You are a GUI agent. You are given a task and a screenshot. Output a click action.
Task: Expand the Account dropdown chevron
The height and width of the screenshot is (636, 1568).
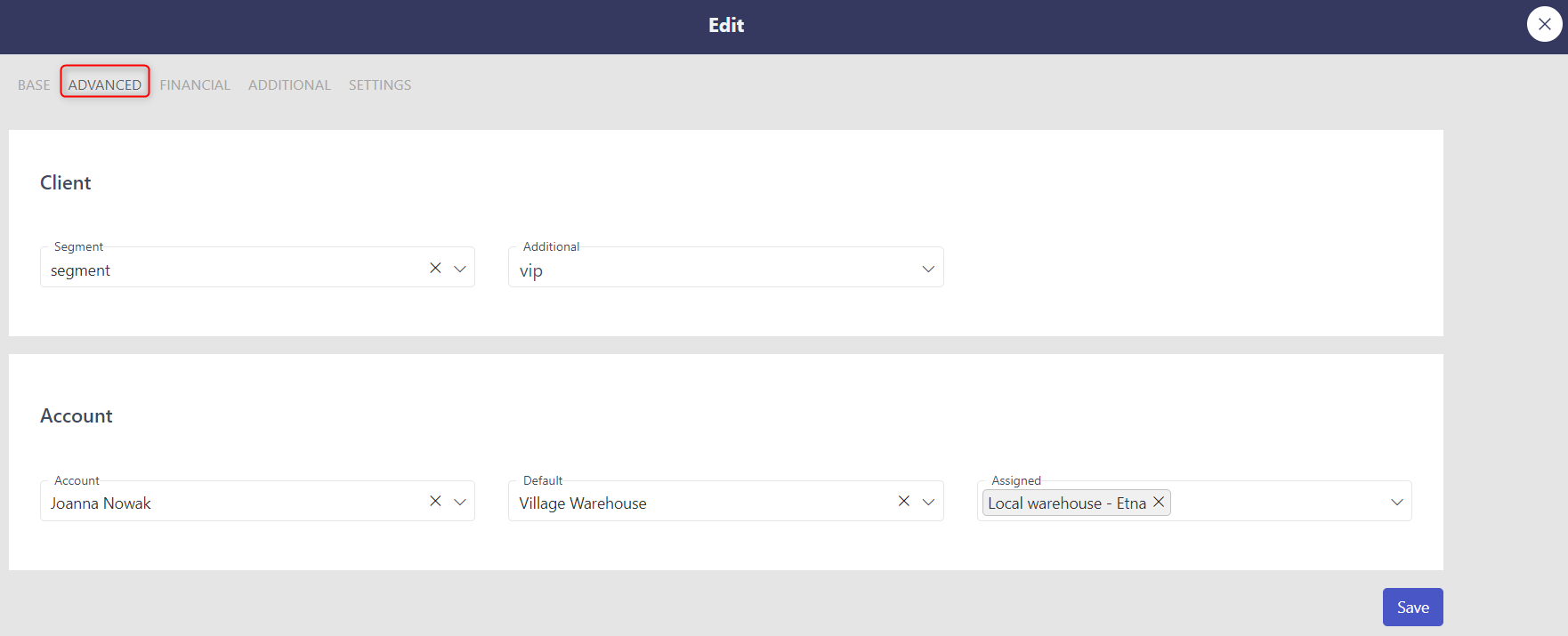click(460, 502)
